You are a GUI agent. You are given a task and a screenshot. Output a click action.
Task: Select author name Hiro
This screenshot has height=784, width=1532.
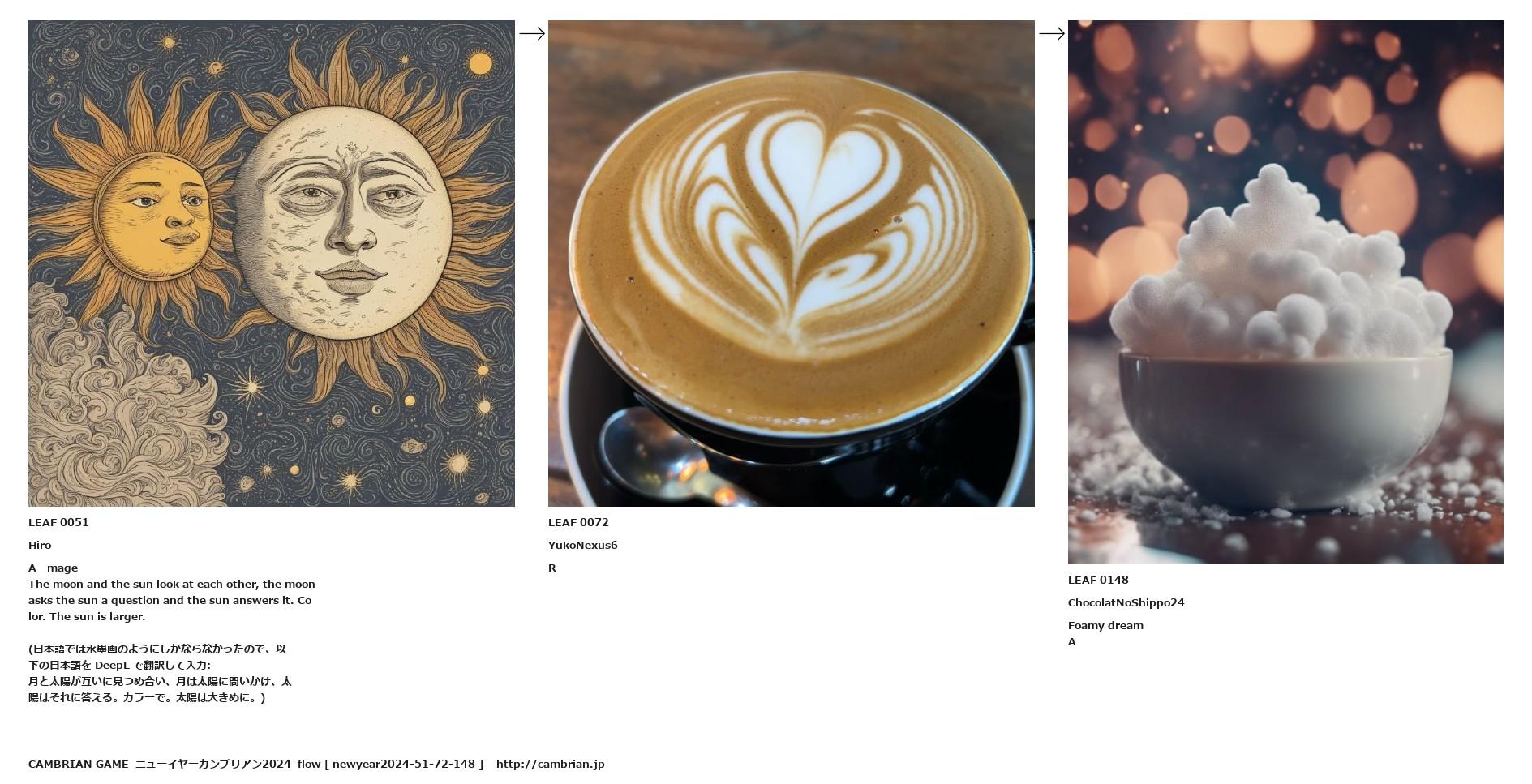(40, 545)
